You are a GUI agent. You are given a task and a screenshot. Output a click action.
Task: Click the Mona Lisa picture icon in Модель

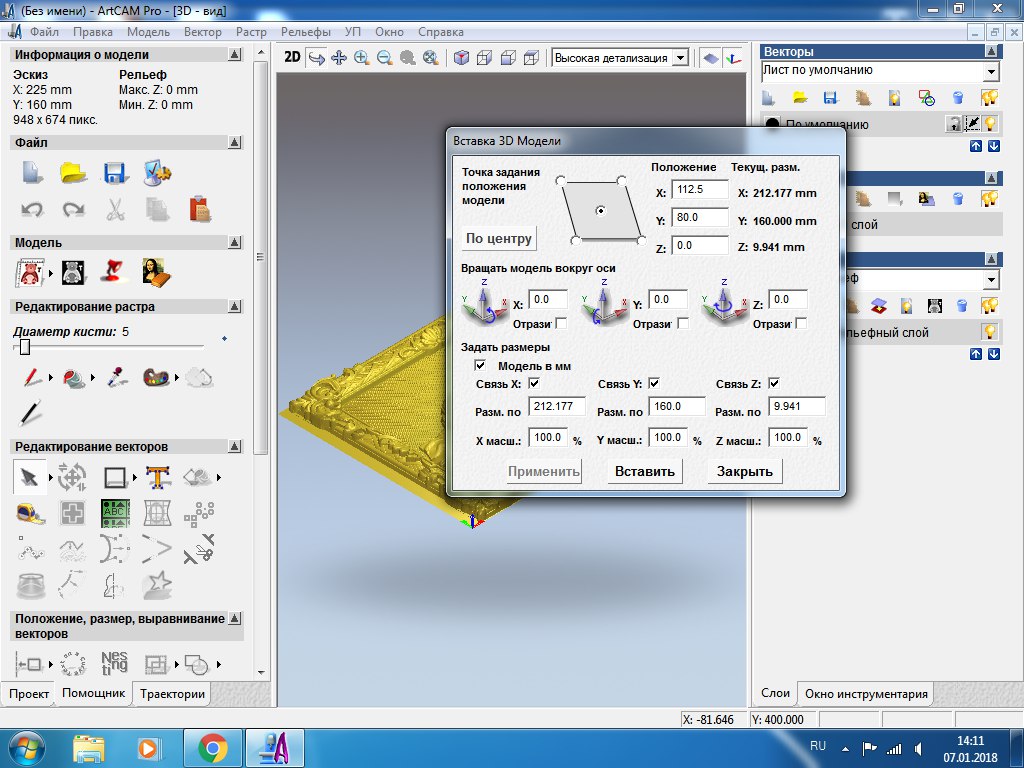(156, 272)
